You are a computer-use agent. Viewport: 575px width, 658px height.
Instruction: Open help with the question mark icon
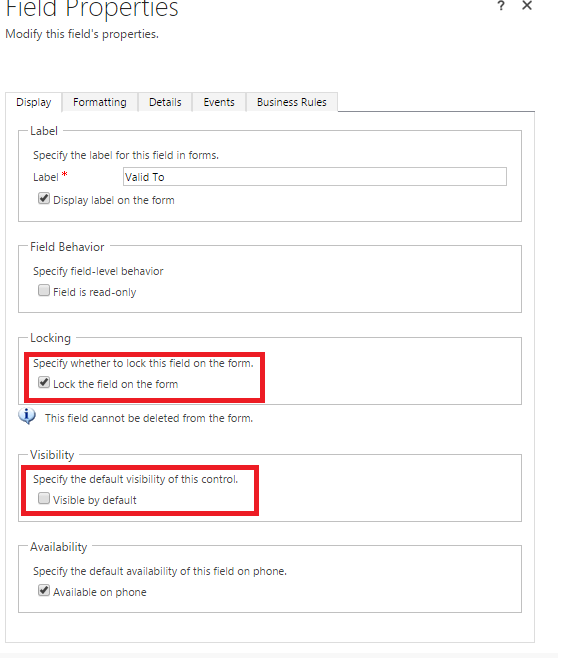tap(501, 5)
